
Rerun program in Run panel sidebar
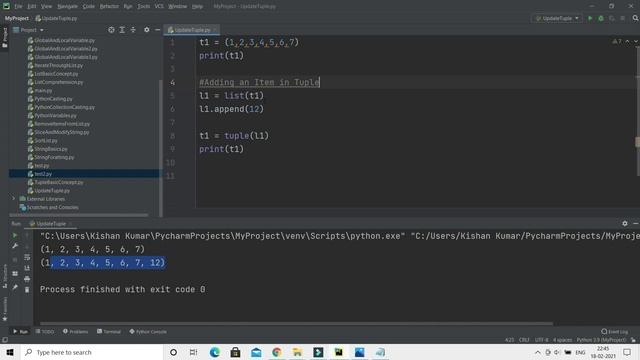(x=15, y=236)
